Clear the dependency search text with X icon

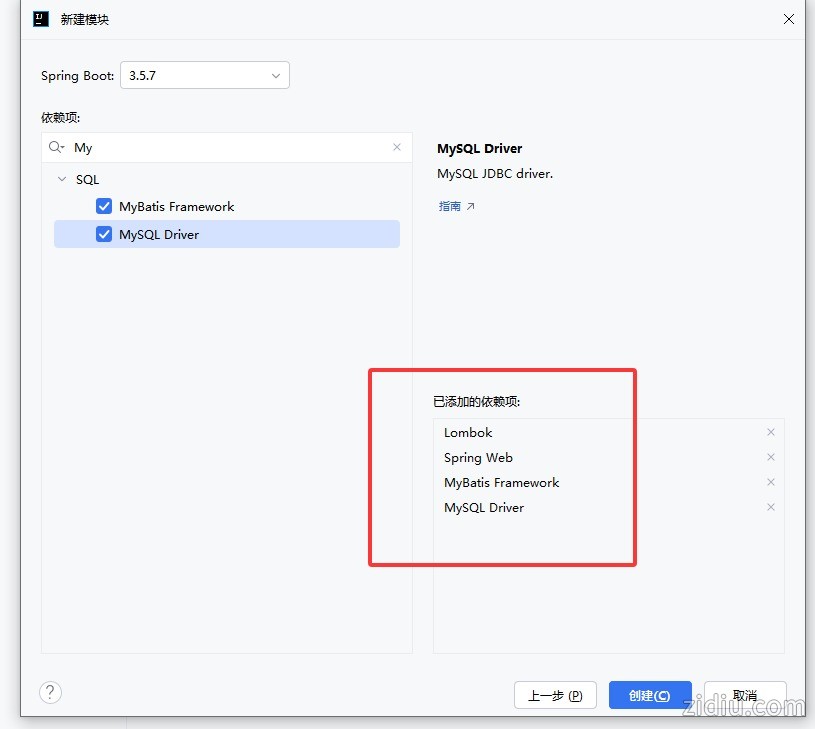(x=397, y=147)
